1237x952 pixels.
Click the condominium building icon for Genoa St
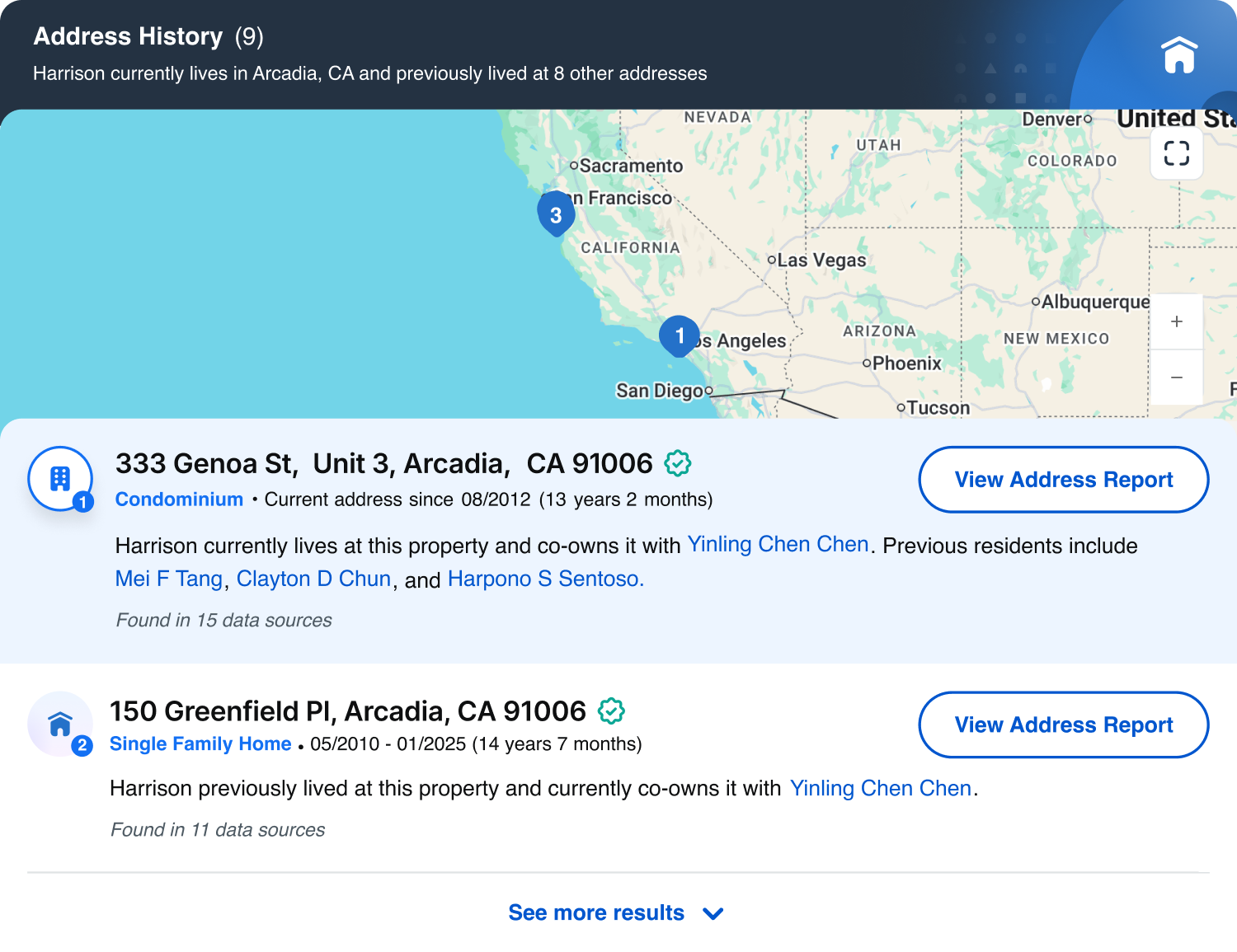point(60,479)
